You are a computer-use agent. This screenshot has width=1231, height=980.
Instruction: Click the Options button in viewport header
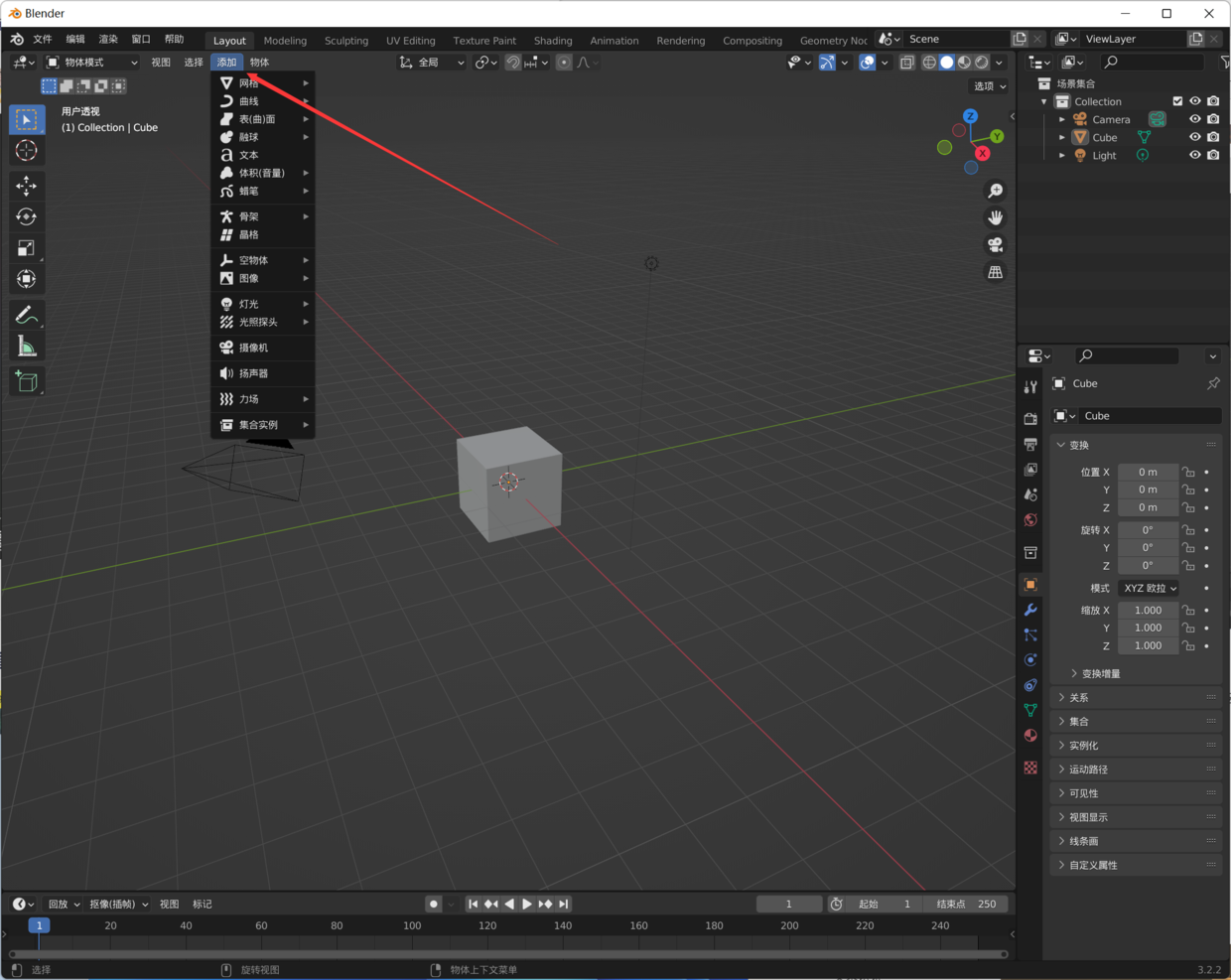(989, 85)
